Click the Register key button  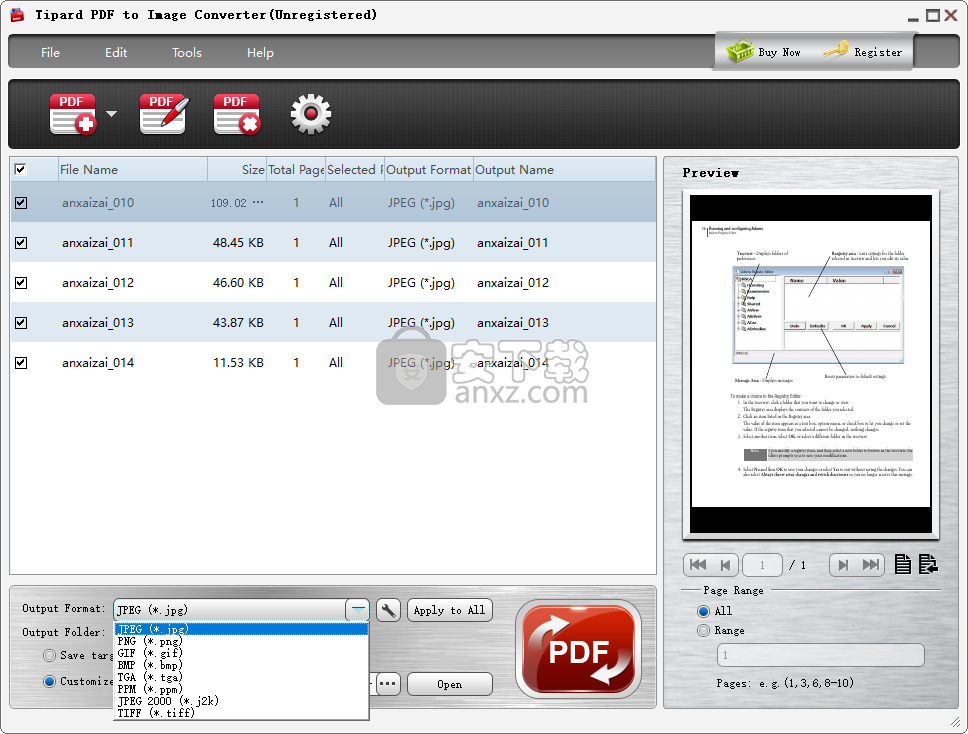point(862,52)
